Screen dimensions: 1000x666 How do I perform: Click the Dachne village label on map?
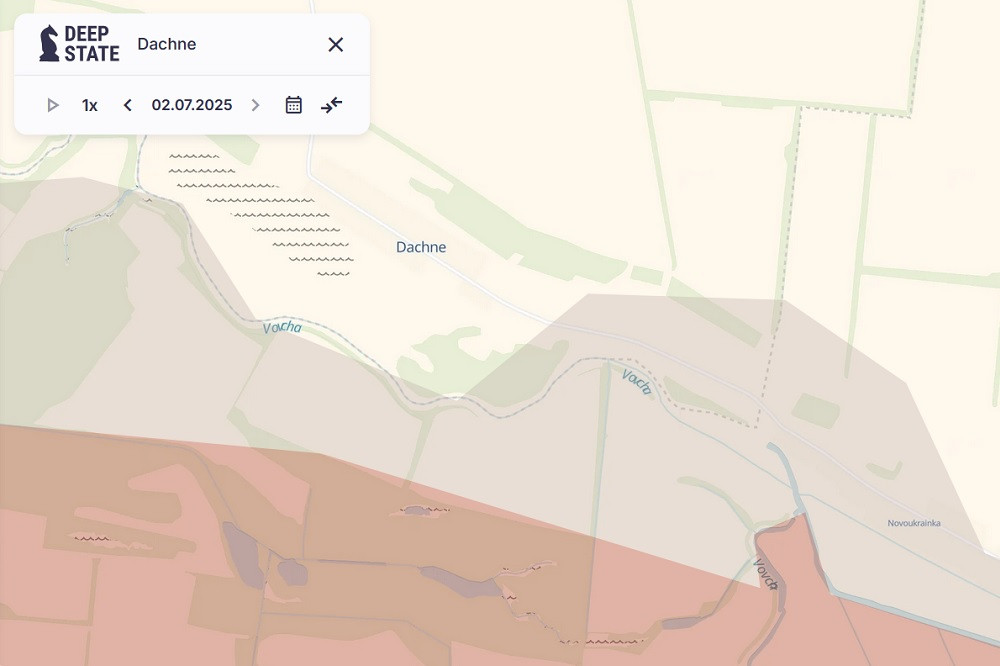(x=421, y=247)
